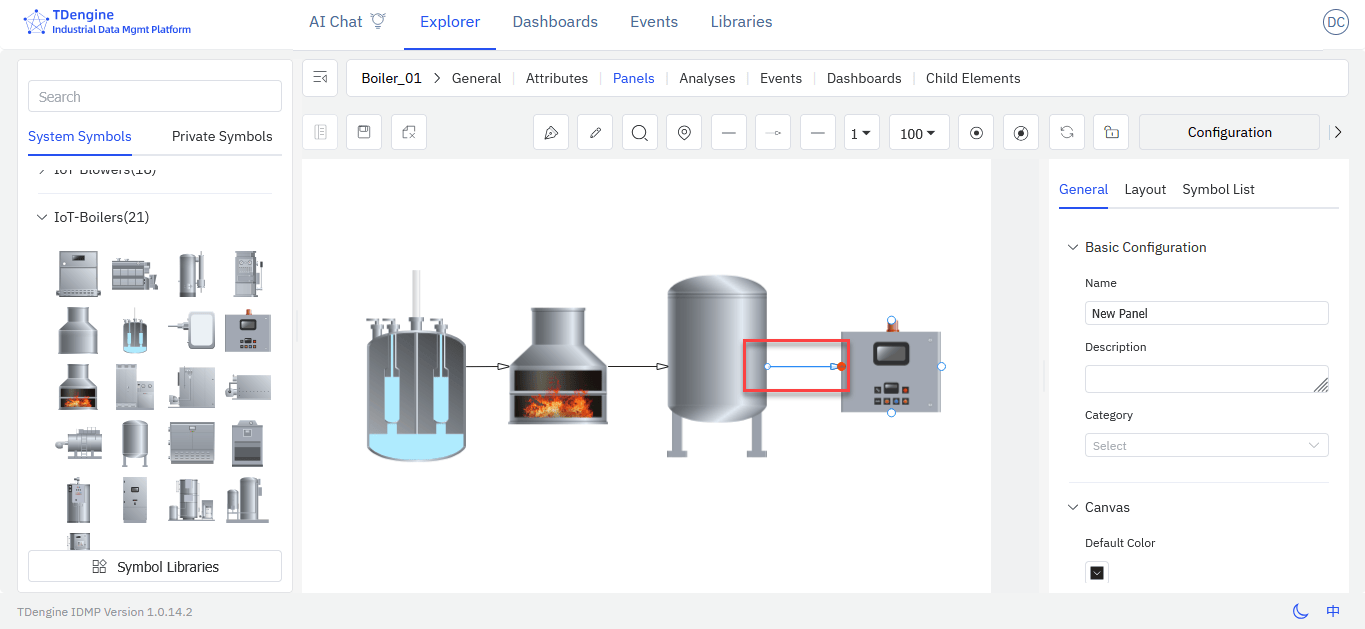Collapse left sidebar with toggle icon

point(320,78)
